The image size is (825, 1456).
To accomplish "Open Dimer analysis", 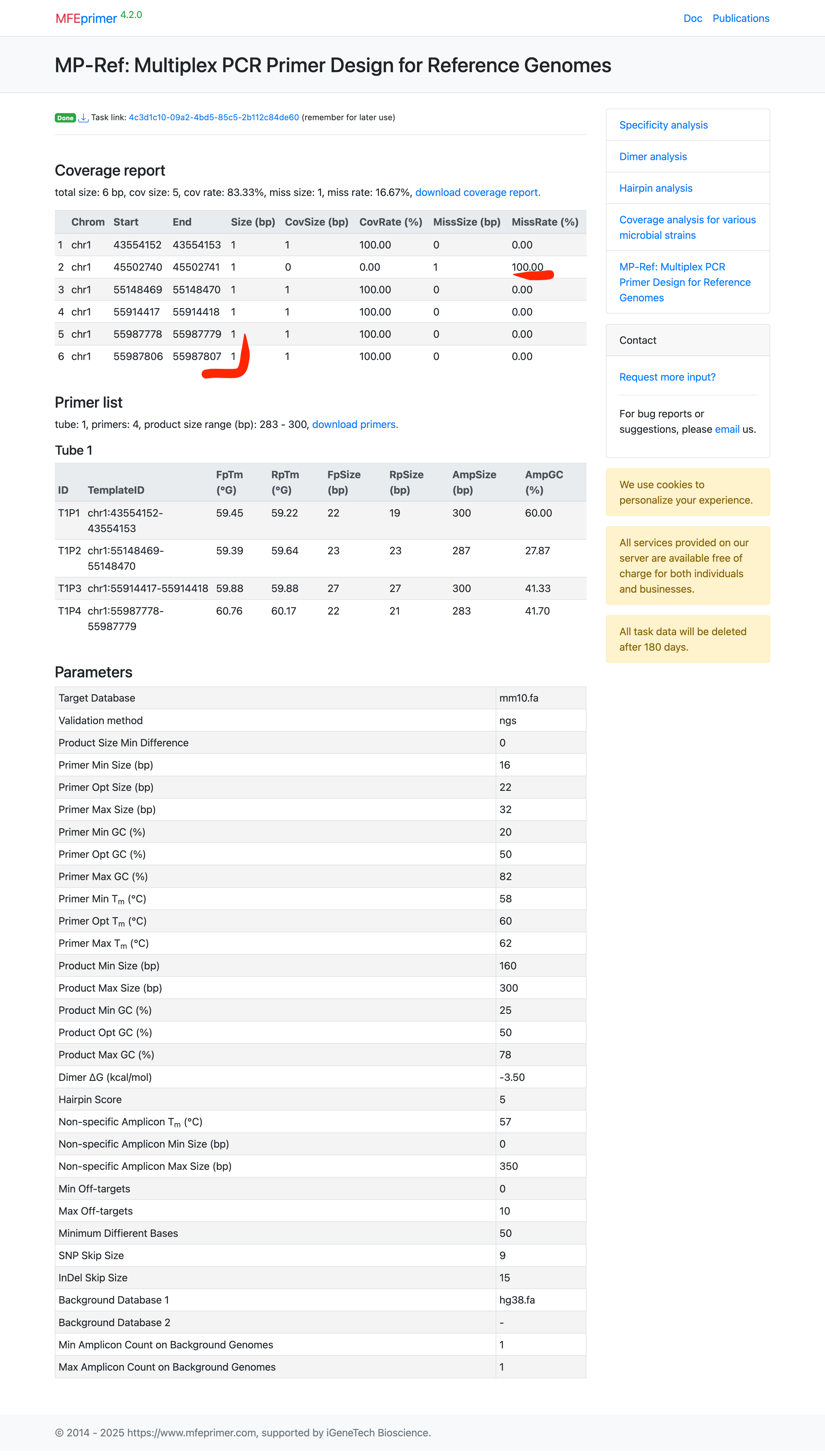I will tap(653, 156).
